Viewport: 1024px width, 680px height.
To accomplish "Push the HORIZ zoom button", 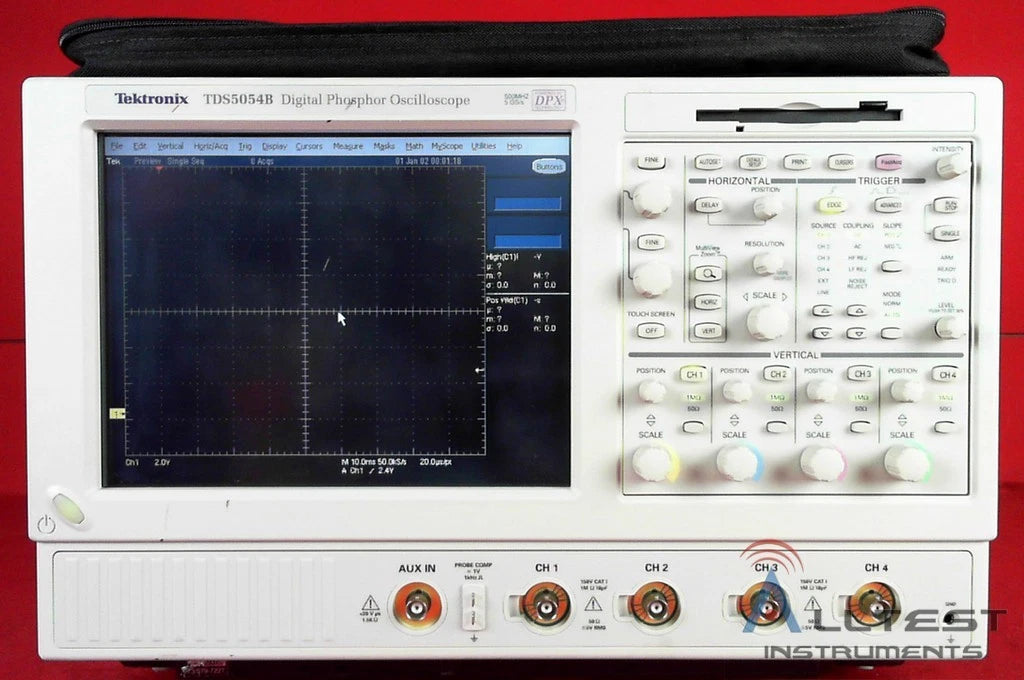I will click(x=709, y=302).
